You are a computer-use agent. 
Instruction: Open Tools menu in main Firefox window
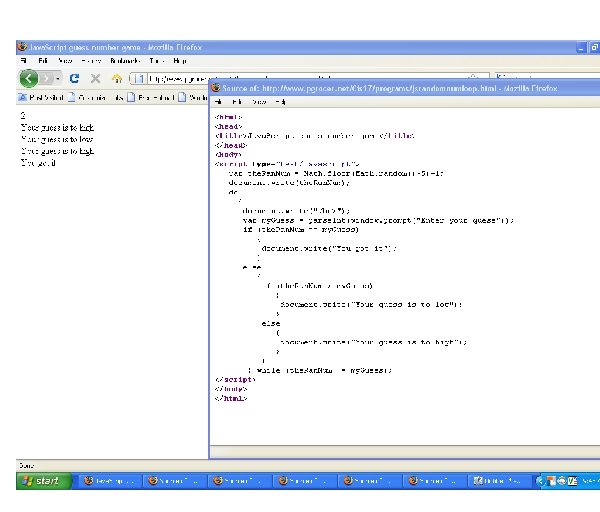point(157,60)
